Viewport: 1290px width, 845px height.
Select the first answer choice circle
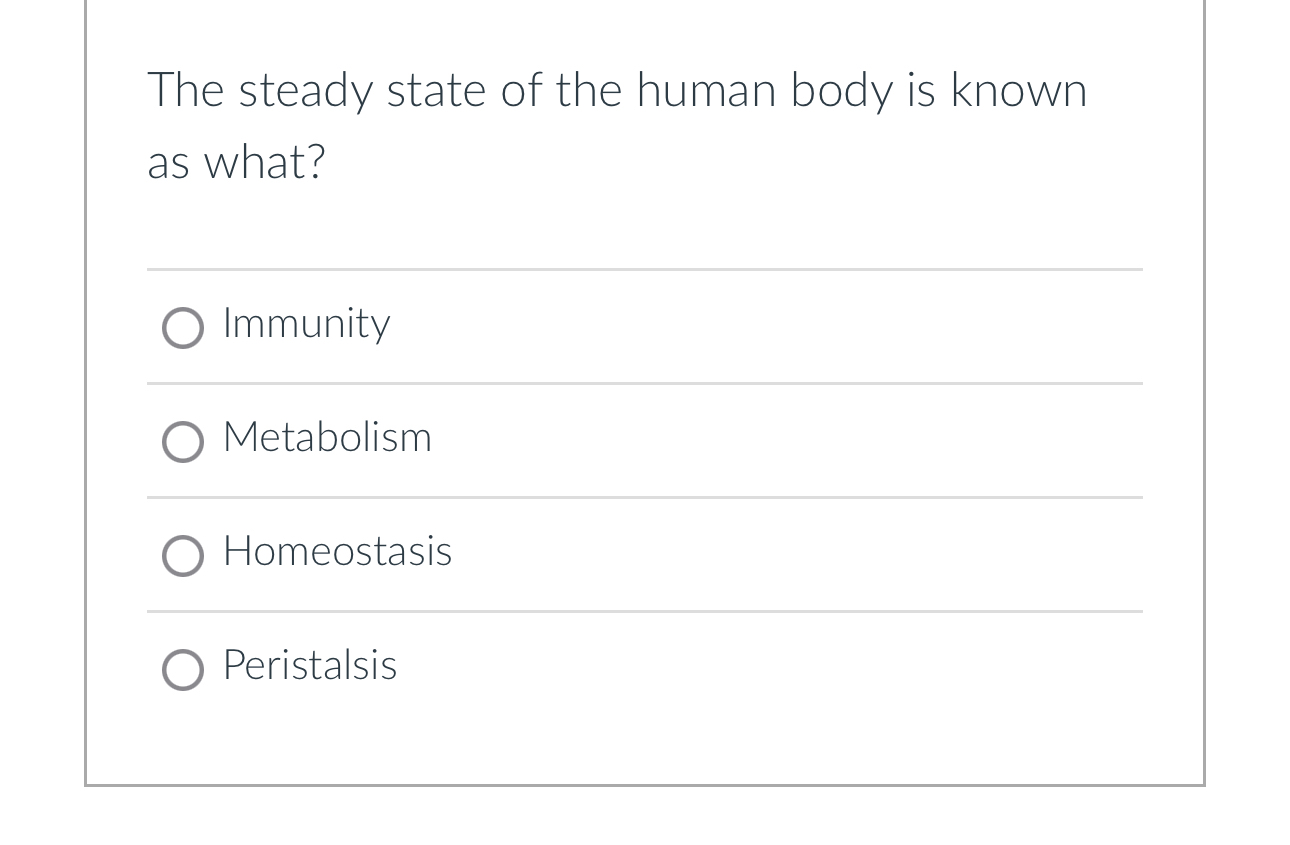coord(183,327)
